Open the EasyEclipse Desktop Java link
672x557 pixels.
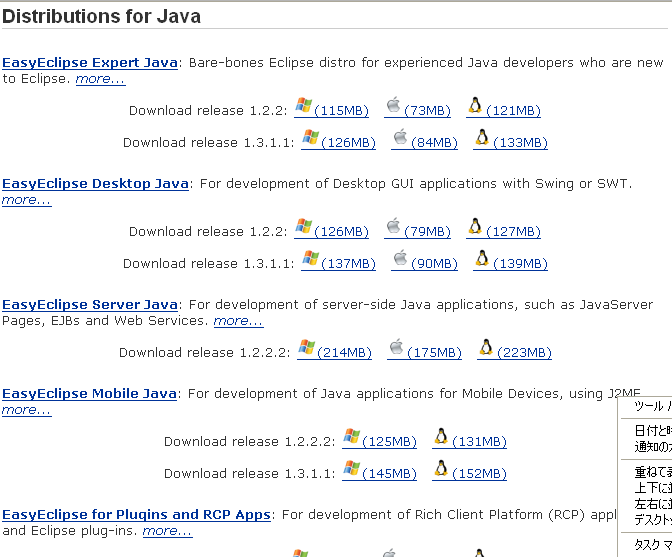click(95, 183)
